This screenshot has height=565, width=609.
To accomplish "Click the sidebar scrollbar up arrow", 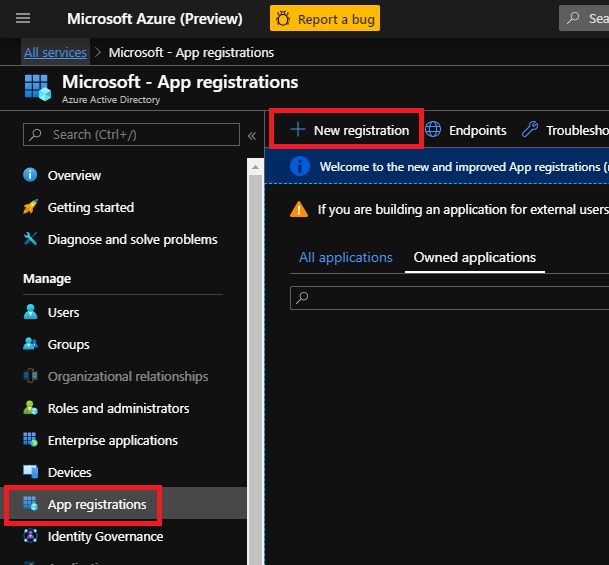I will pos(255,167).
